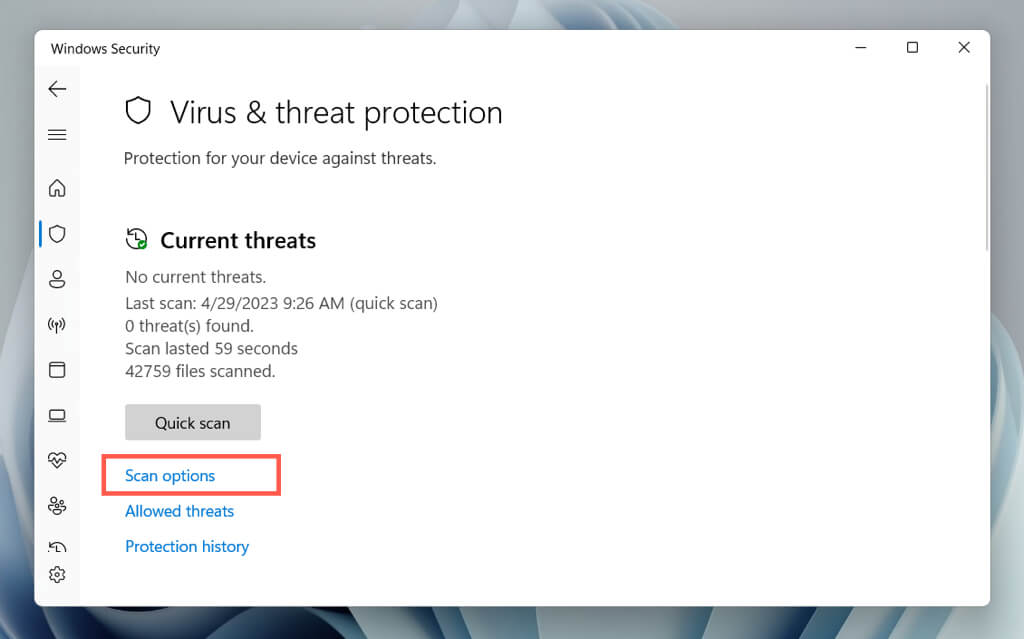Image resolution: width=1024 pixels, height=639 pixels.
Task: Open the hamburger navigation menu
Action: (57, 135)
